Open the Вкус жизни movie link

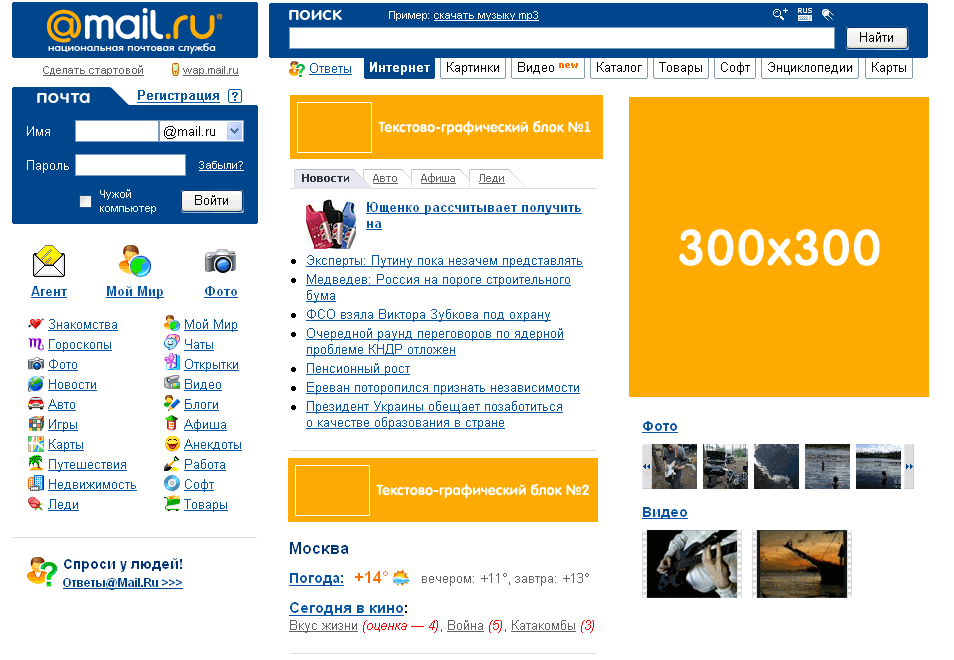point(323,626)
